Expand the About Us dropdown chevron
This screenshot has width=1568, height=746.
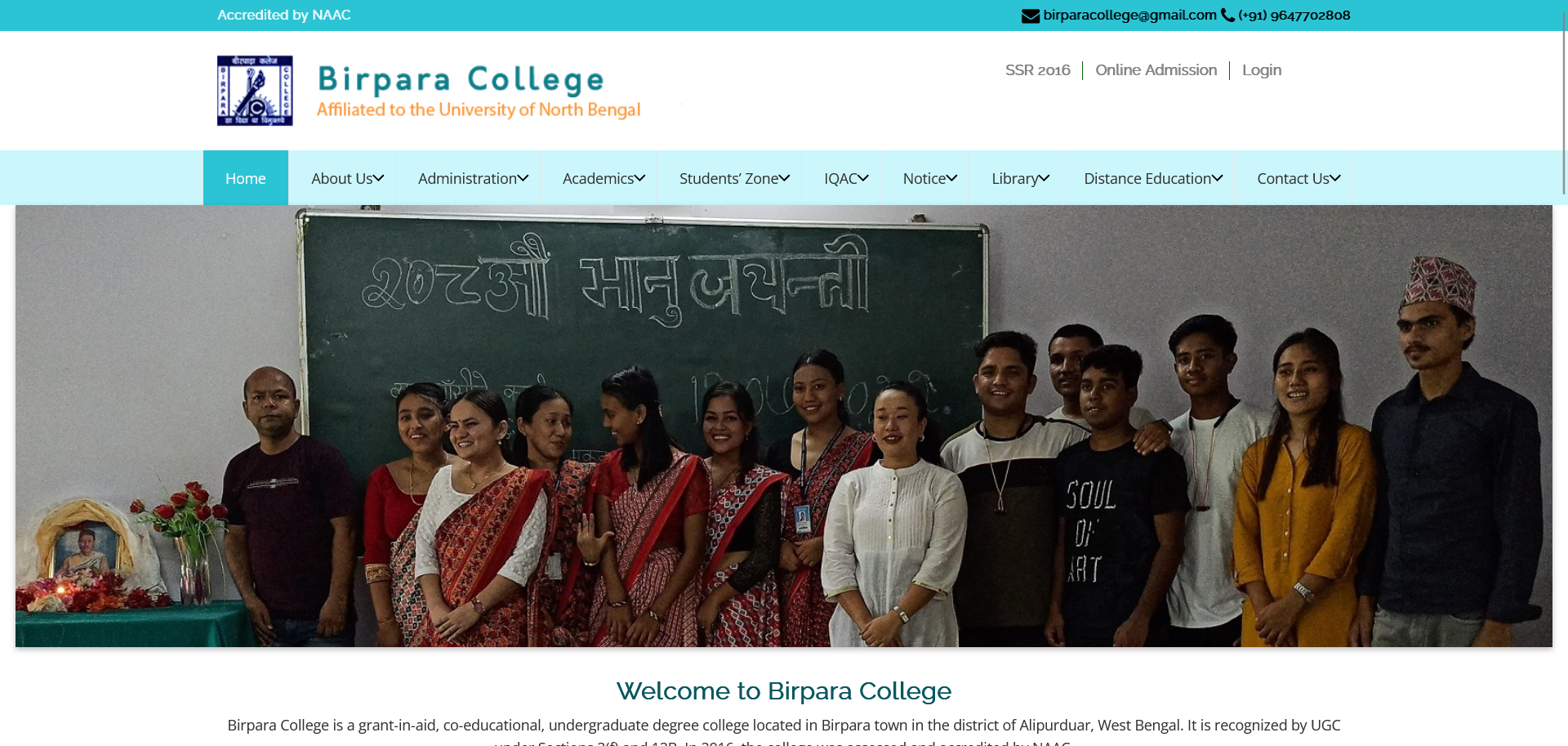pos(379,178)
